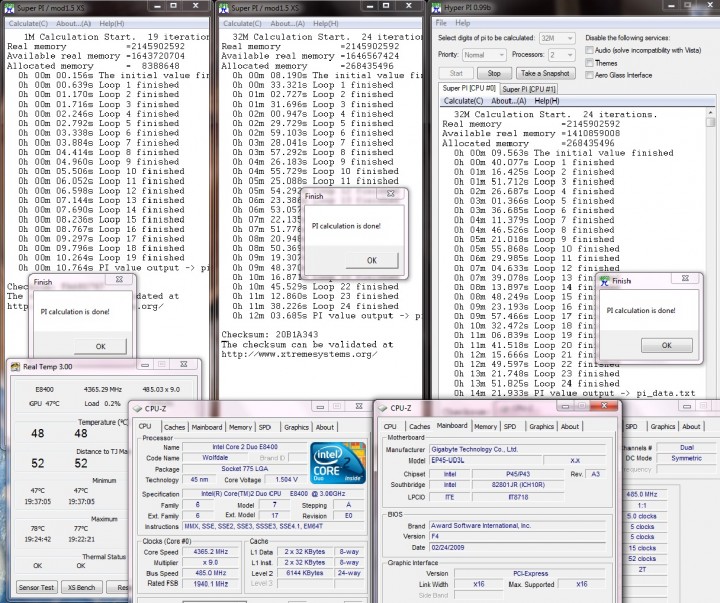
Task: Click the 82801JR (ICH10R) southbridge field
Action: click(517, 485)
